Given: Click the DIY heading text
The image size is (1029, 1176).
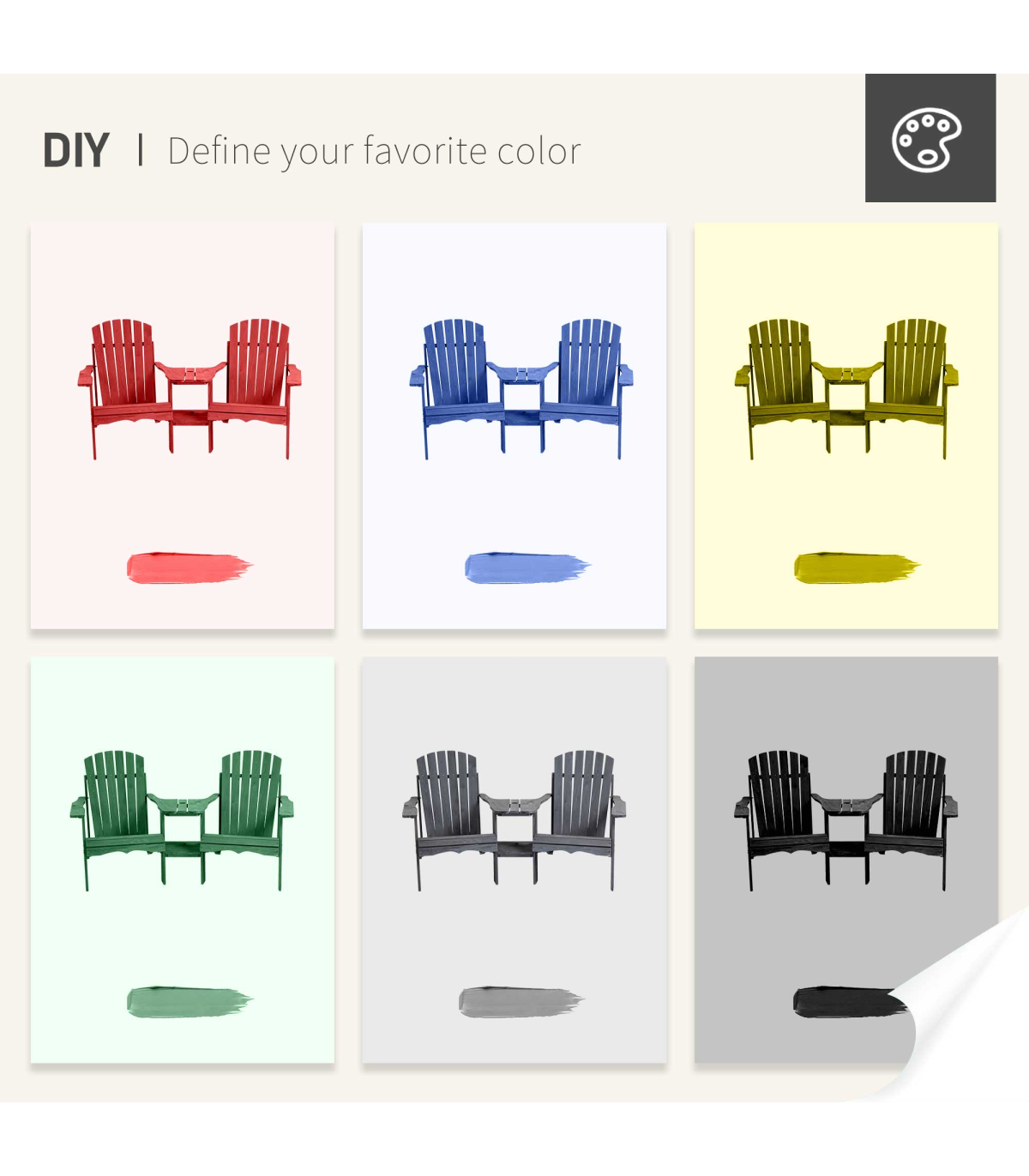Looking at the screenshot, I should (x=76, y=151).
